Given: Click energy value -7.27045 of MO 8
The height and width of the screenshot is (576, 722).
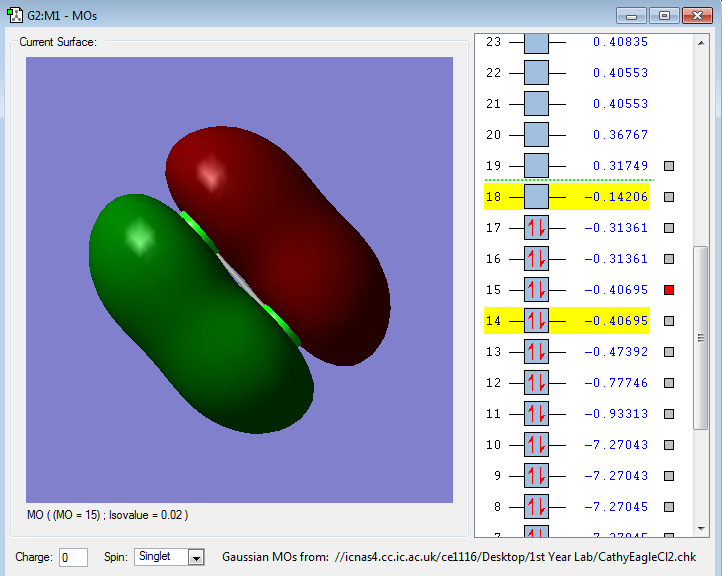Looking at the screenshot, I should click(x=616, y=506).
